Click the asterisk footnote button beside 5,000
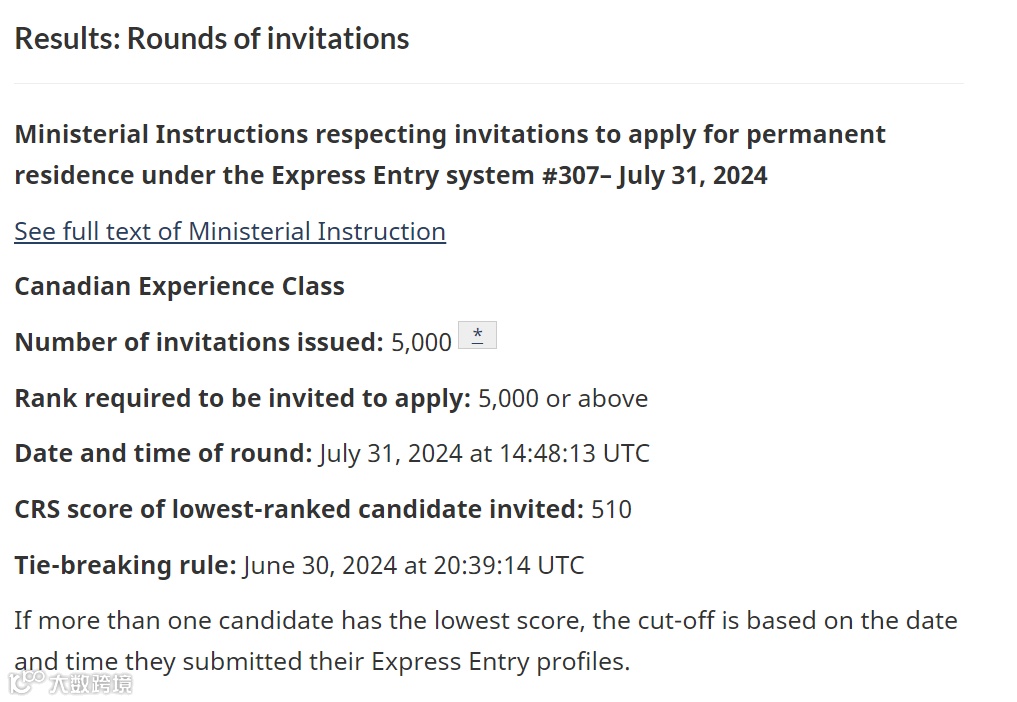The image size is (1017, 702). (477, 335)
